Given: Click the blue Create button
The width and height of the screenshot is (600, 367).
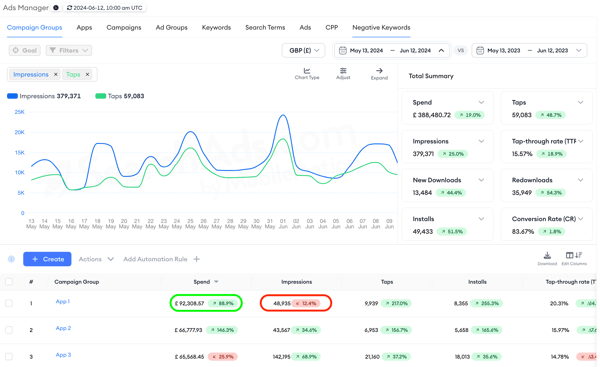Looking at the screenshot, I should tap(47, 259).
